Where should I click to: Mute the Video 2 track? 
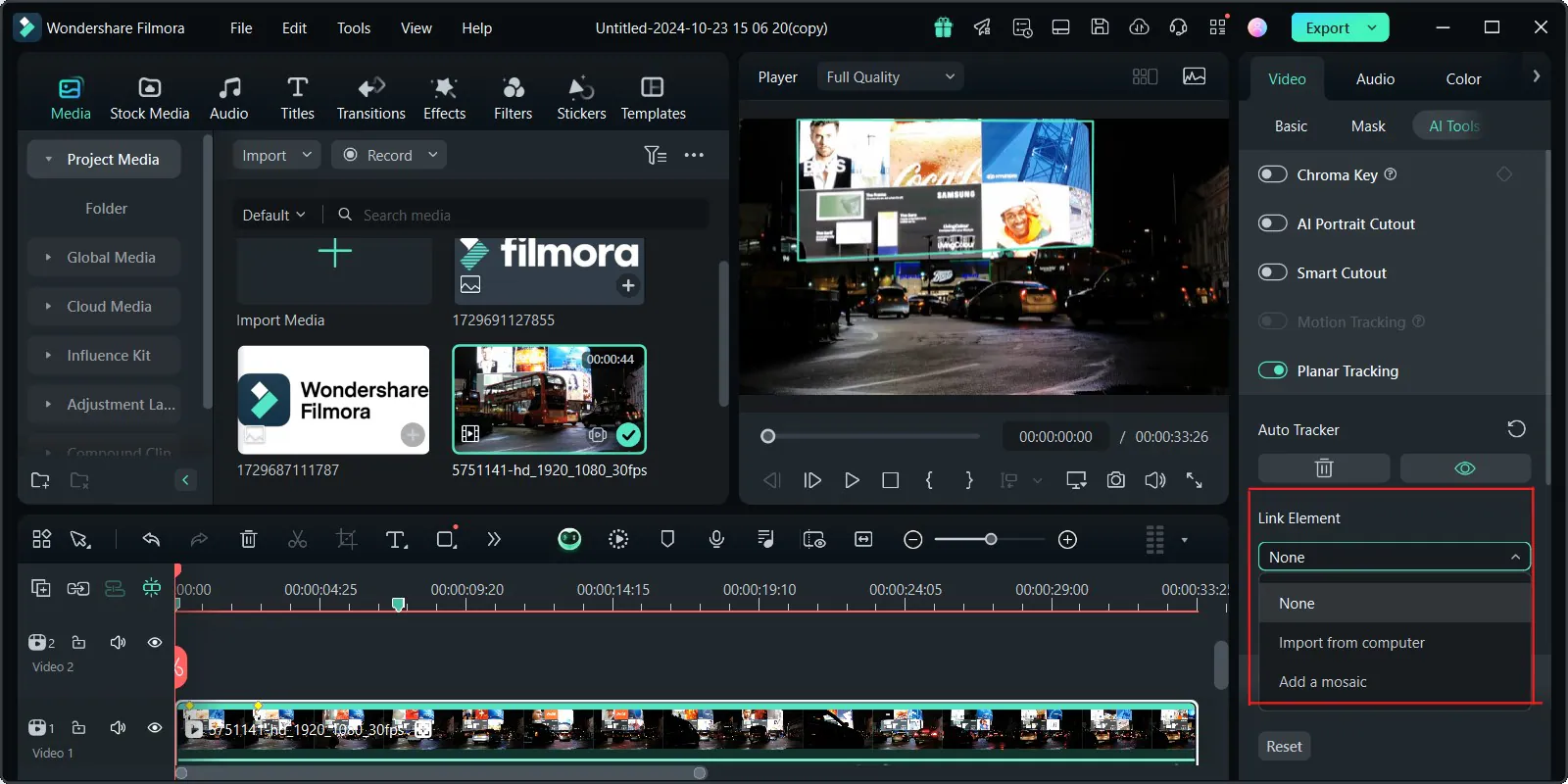[118, 643]
